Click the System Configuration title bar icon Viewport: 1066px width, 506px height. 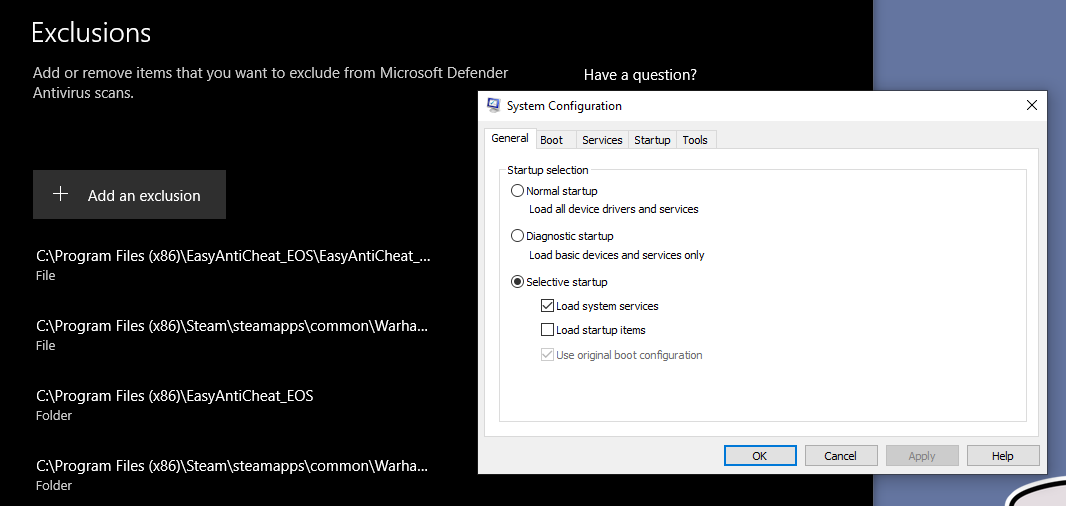[494, 105]
